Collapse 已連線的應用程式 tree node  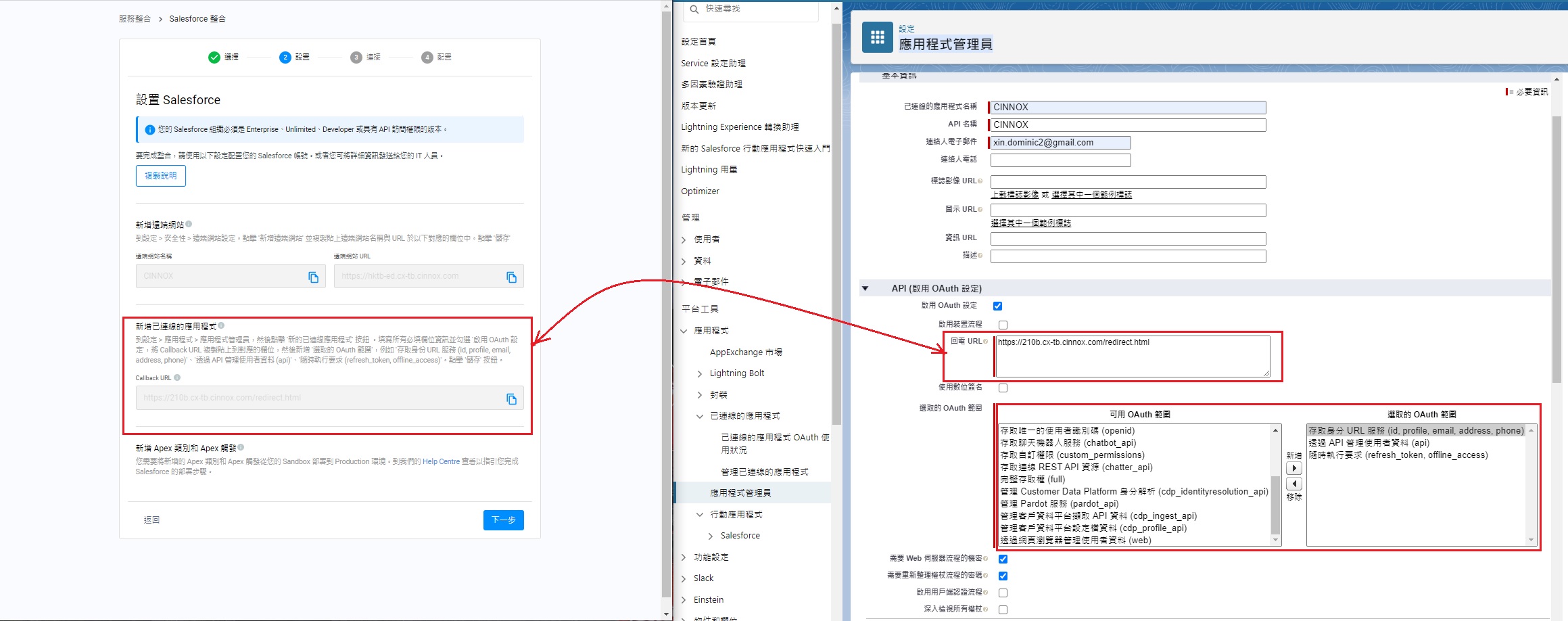(700, 416)
